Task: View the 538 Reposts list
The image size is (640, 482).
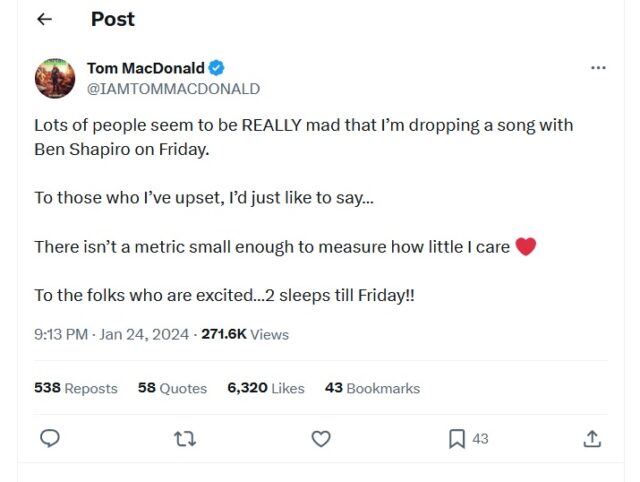Action: (75, 388)
